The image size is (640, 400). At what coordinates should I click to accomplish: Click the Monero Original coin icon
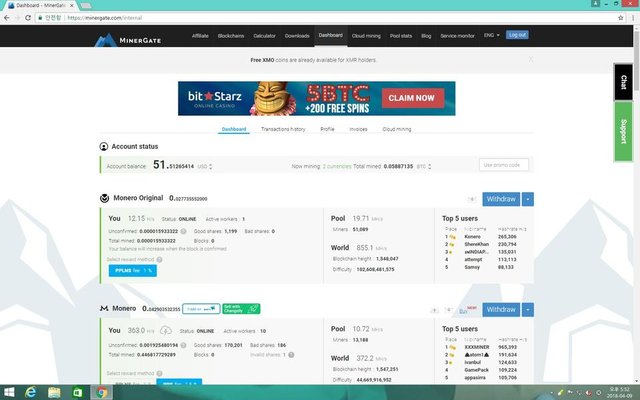pyautogui.click(x=104, y=198)
